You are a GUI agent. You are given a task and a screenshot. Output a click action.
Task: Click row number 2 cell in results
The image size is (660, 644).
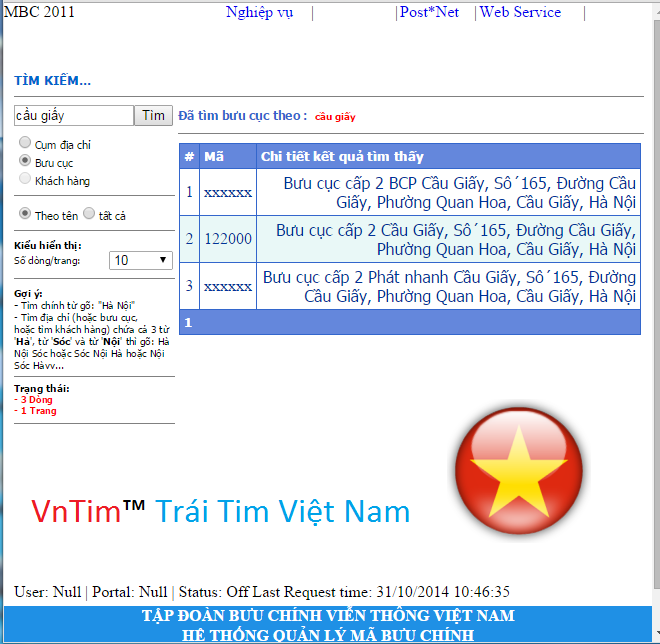[189, 239]
